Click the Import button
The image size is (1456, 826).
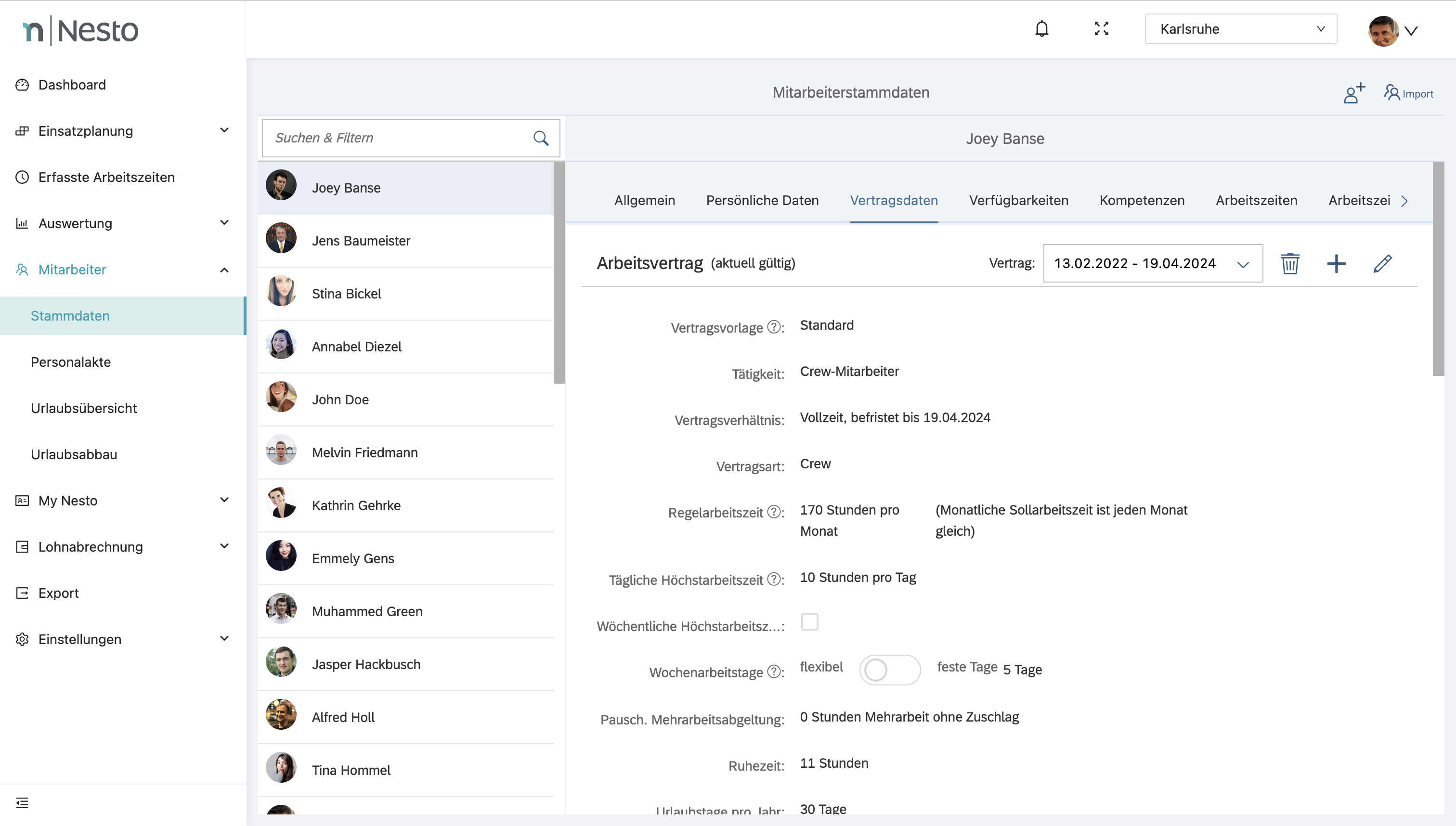pos(1409,93)
